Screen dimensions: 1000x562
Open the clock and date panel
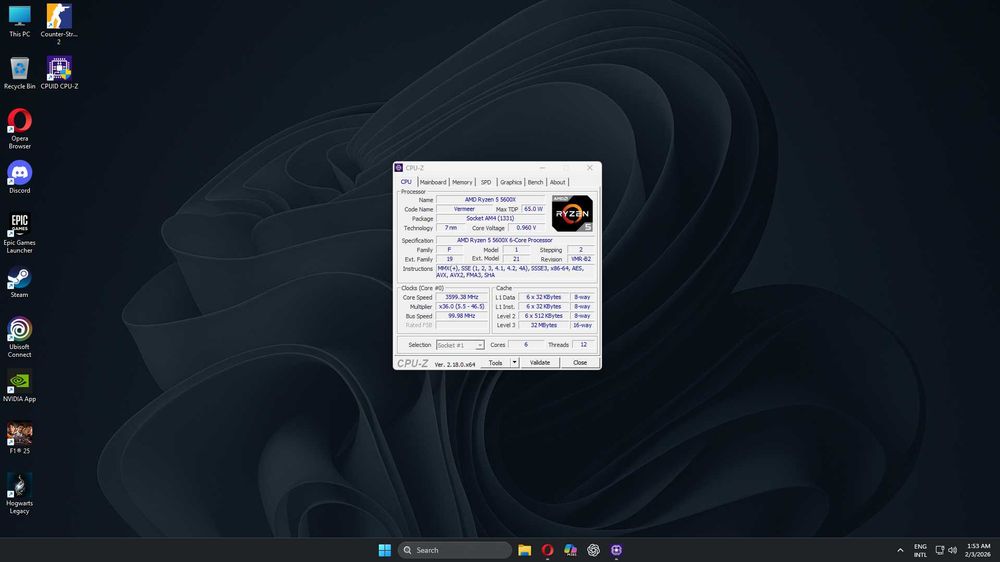point(978,551)
